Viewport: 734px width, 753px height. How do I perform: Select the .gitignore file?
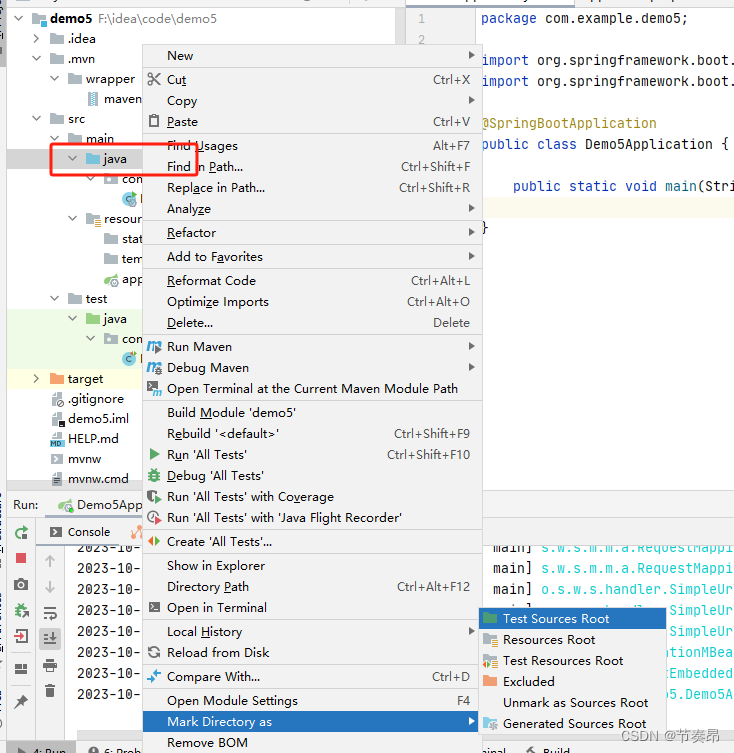click(x=88, y=399)
